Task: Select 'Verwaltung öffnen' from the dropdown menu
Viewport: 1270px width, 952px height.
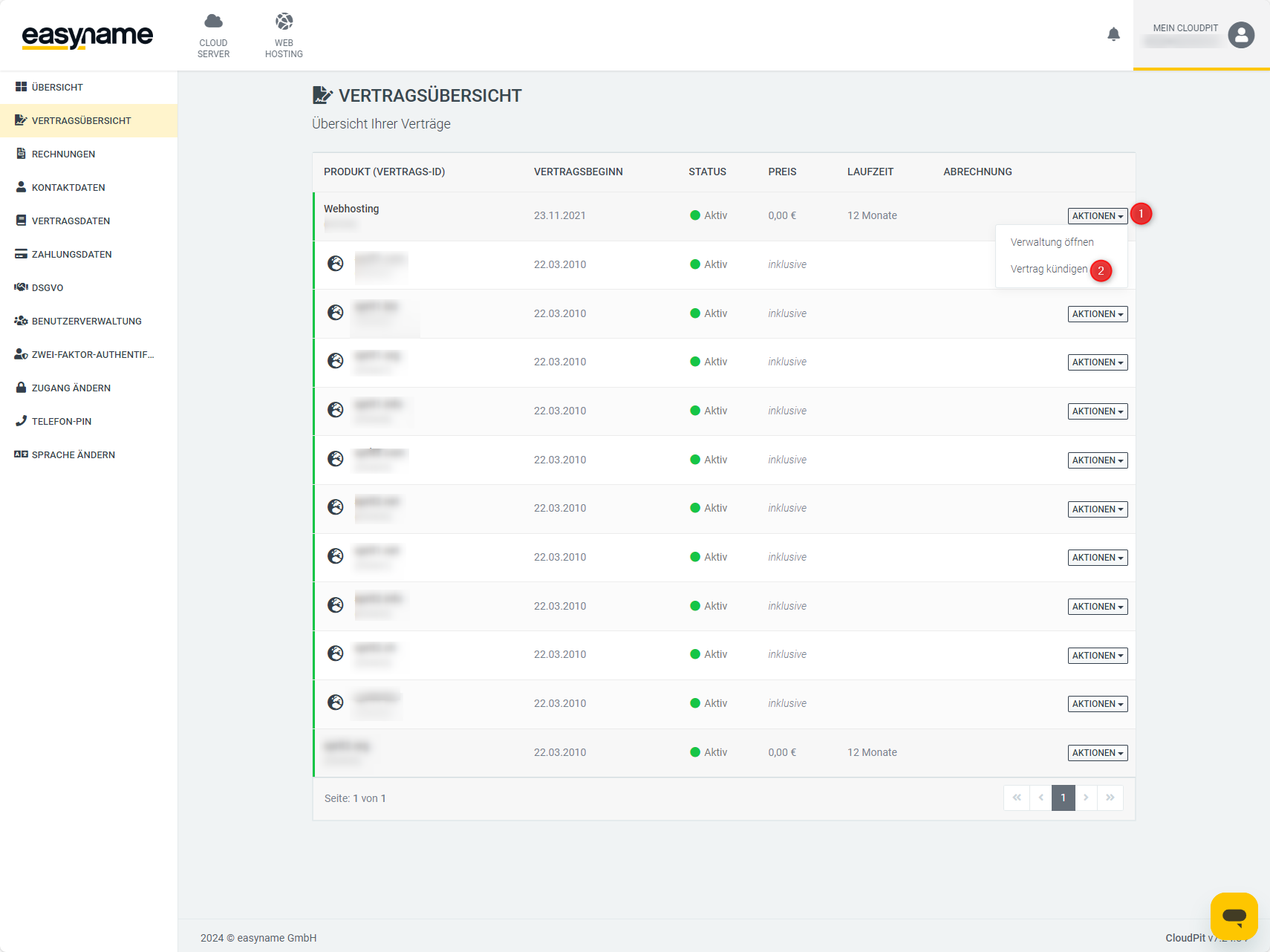Action: (x=1052, y=242)
